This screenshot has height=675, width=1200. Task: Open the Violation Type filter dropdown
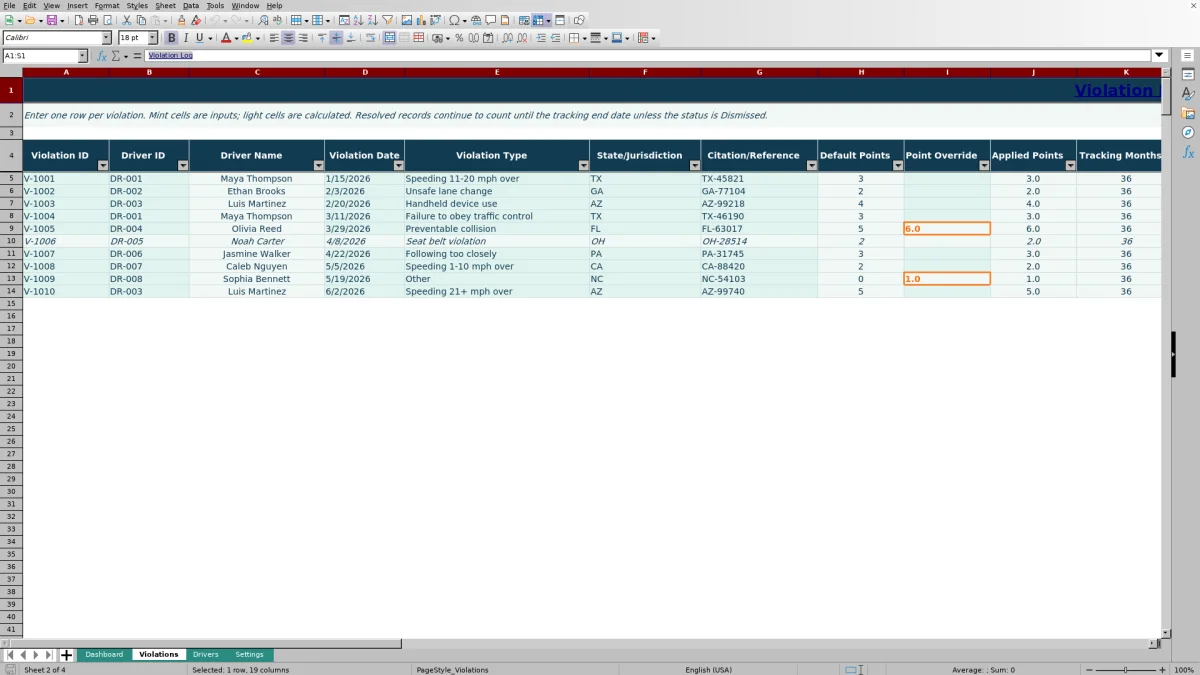[583, 166]
